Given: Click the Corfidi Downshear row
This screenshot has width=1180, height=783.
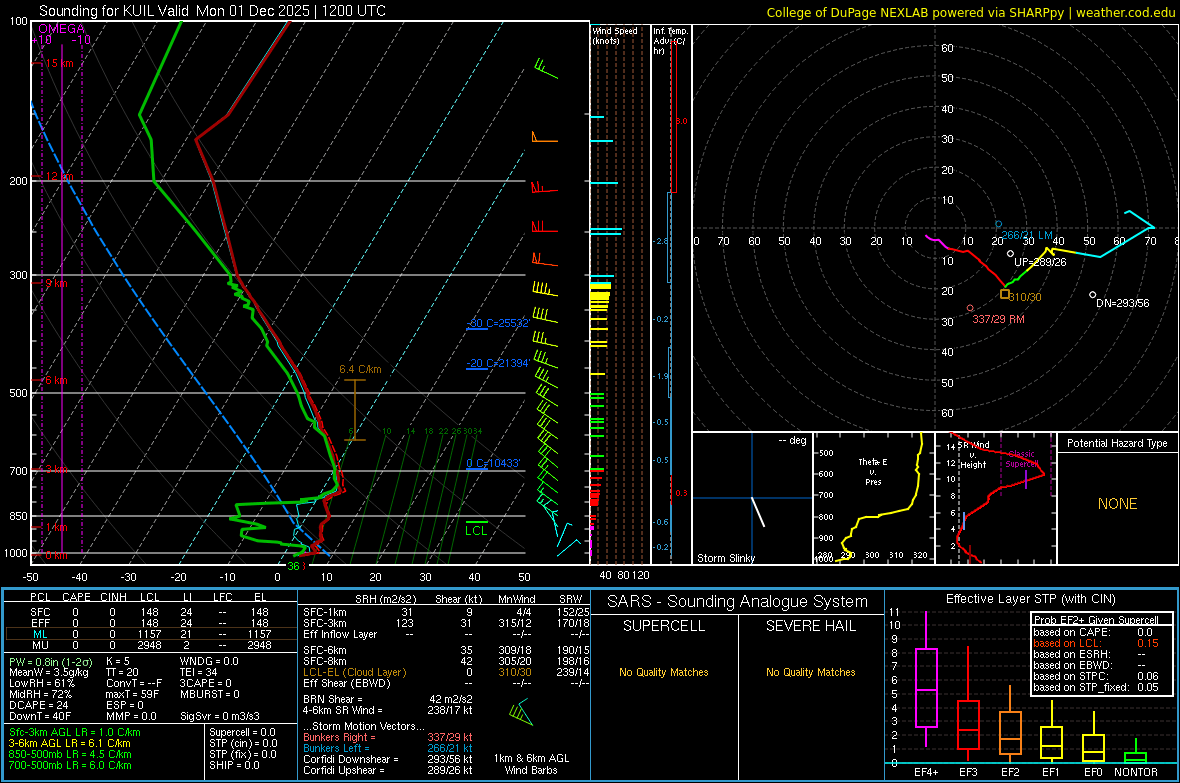Looking at the screenshot, I should [388, 759].
